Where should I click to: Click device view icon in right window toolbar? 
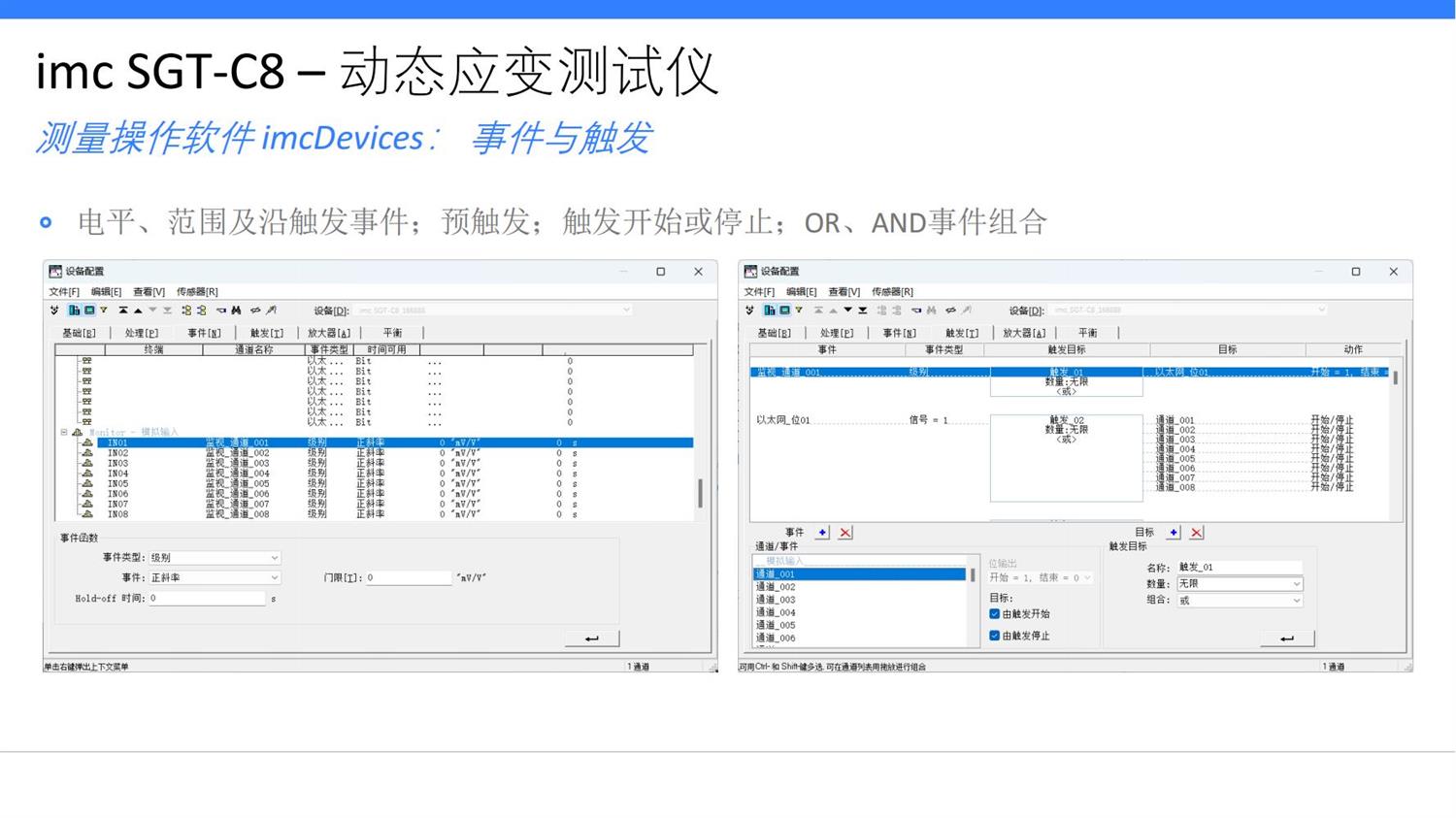(770, 311)
